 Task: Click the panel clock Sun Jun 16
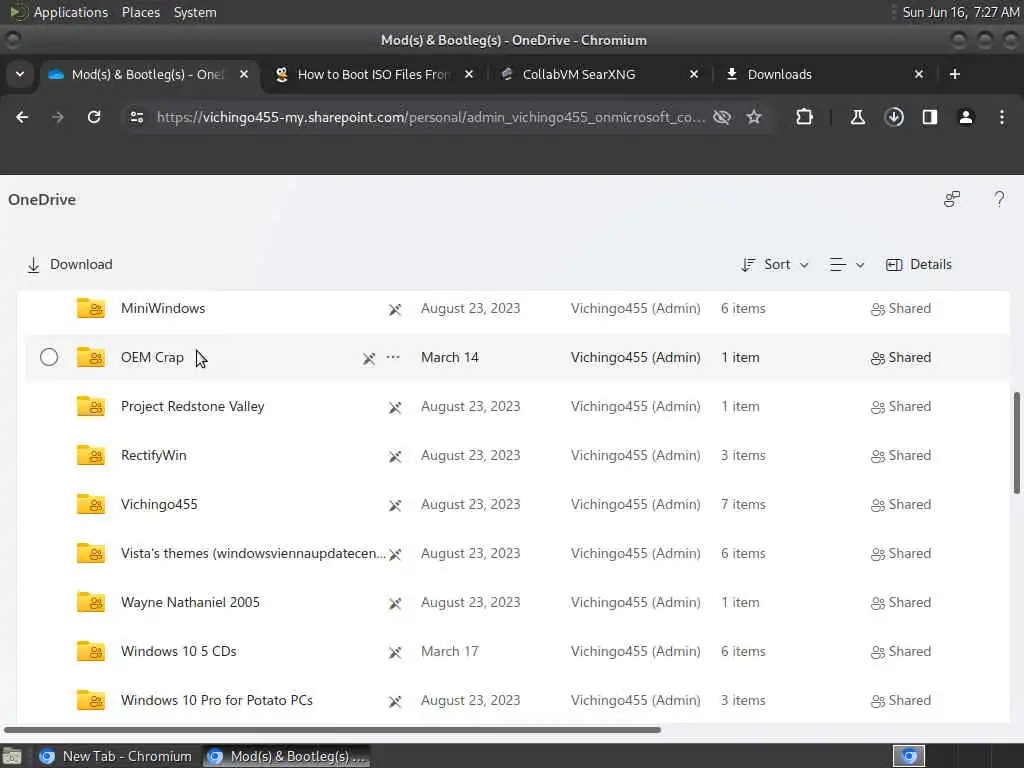tap(961, 12)
